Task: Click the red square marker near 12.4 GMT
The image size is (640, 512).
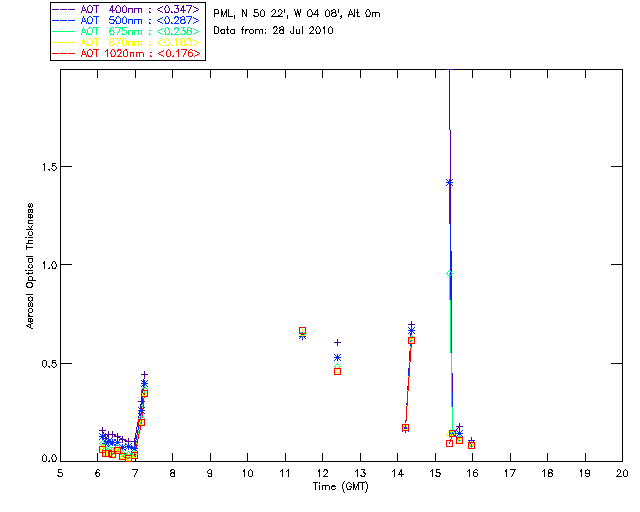Action: [338, 372]
